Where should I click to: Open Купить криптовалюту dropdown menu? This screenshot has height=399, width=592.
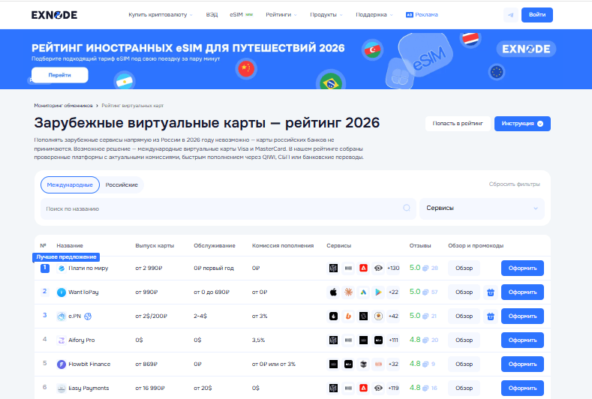point(160,15)
